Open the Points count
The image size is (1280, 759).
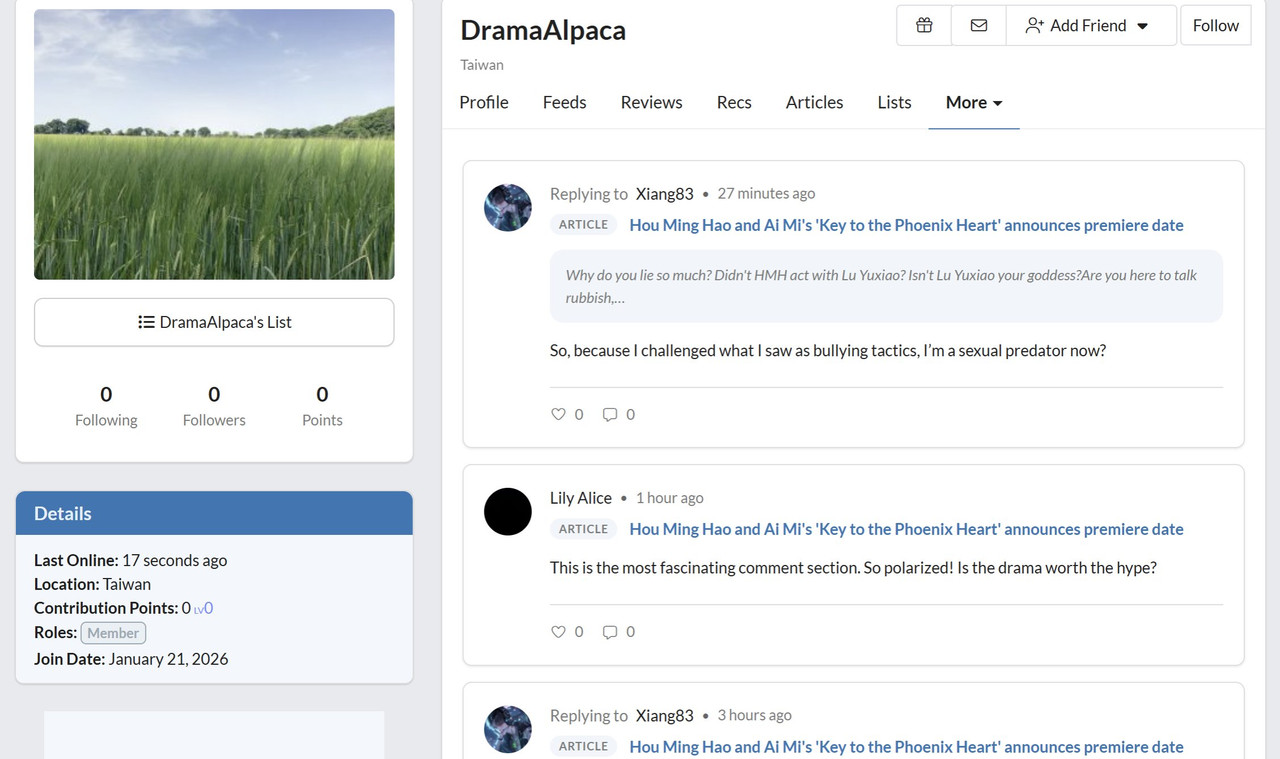pyautogui.click(x=322, y=405)
